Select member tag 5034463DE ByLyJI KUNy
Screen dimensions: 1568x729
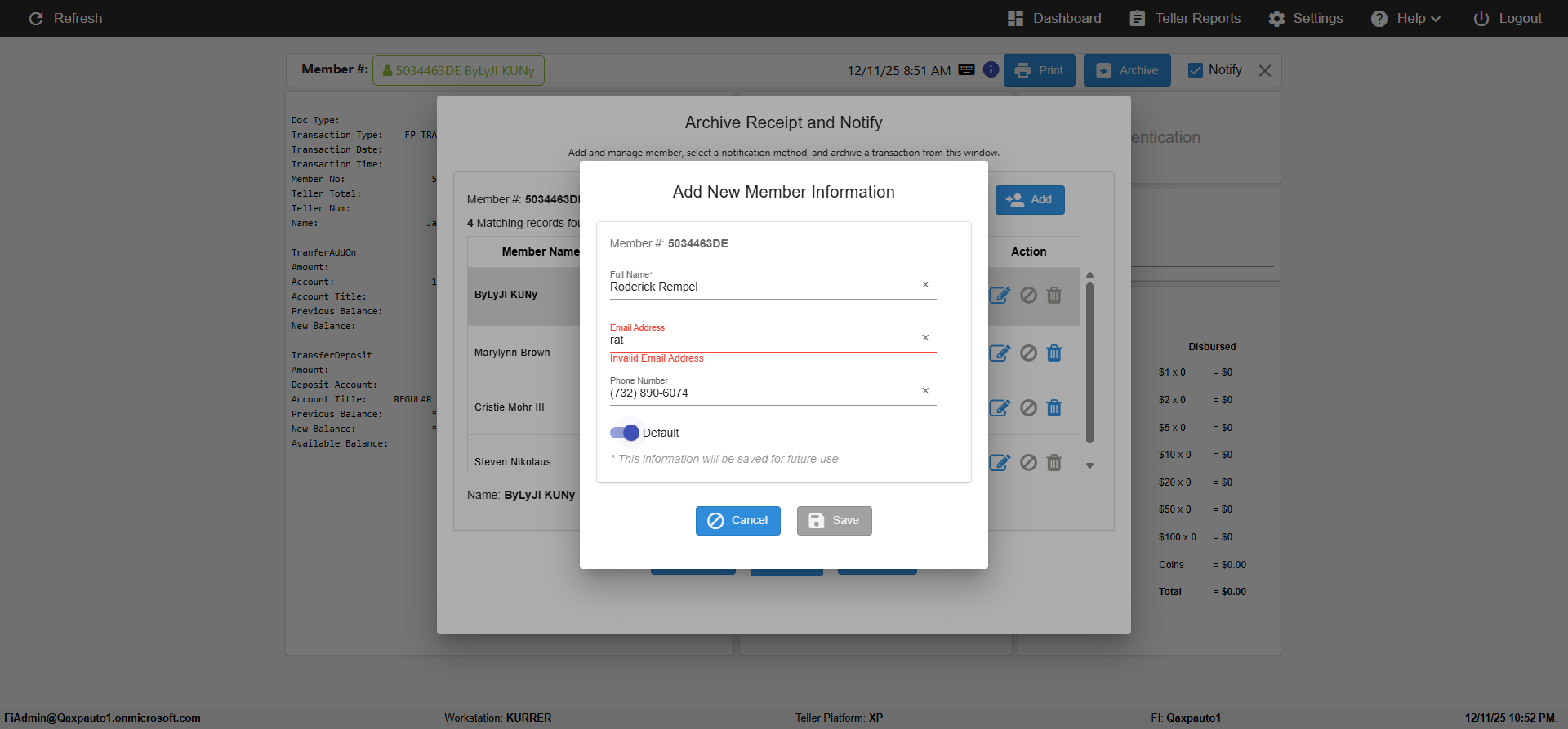[x=458, y=70]
